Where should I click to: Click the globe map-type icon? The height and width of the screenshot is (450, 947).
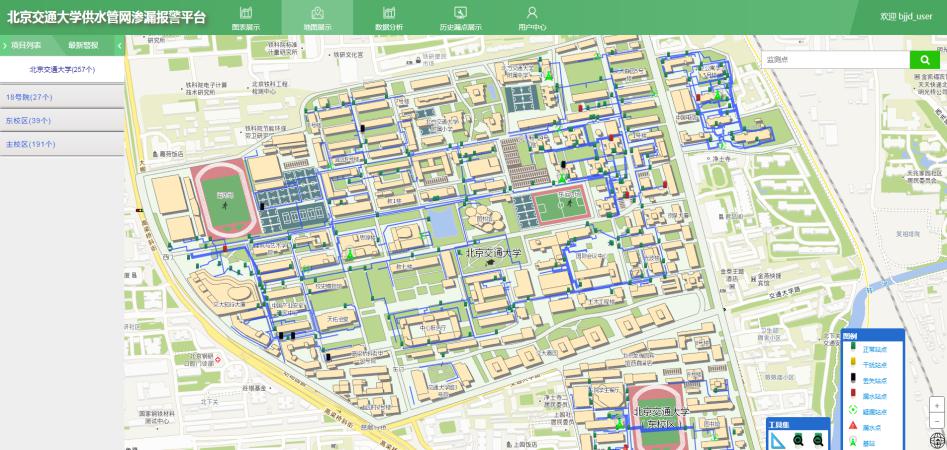tap(936, 440)
